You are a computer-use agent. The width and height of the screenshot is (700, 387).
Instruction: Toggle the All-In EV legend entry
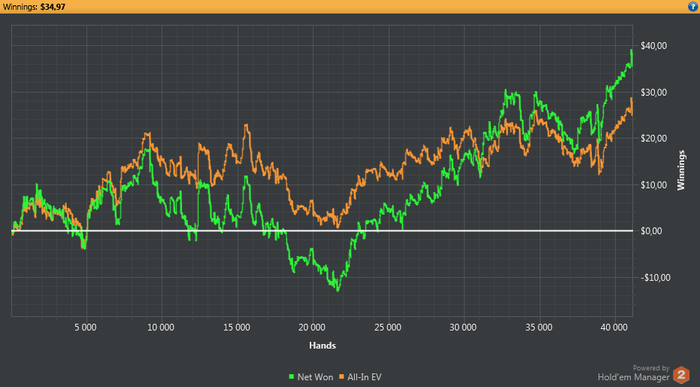coord(361,377)
